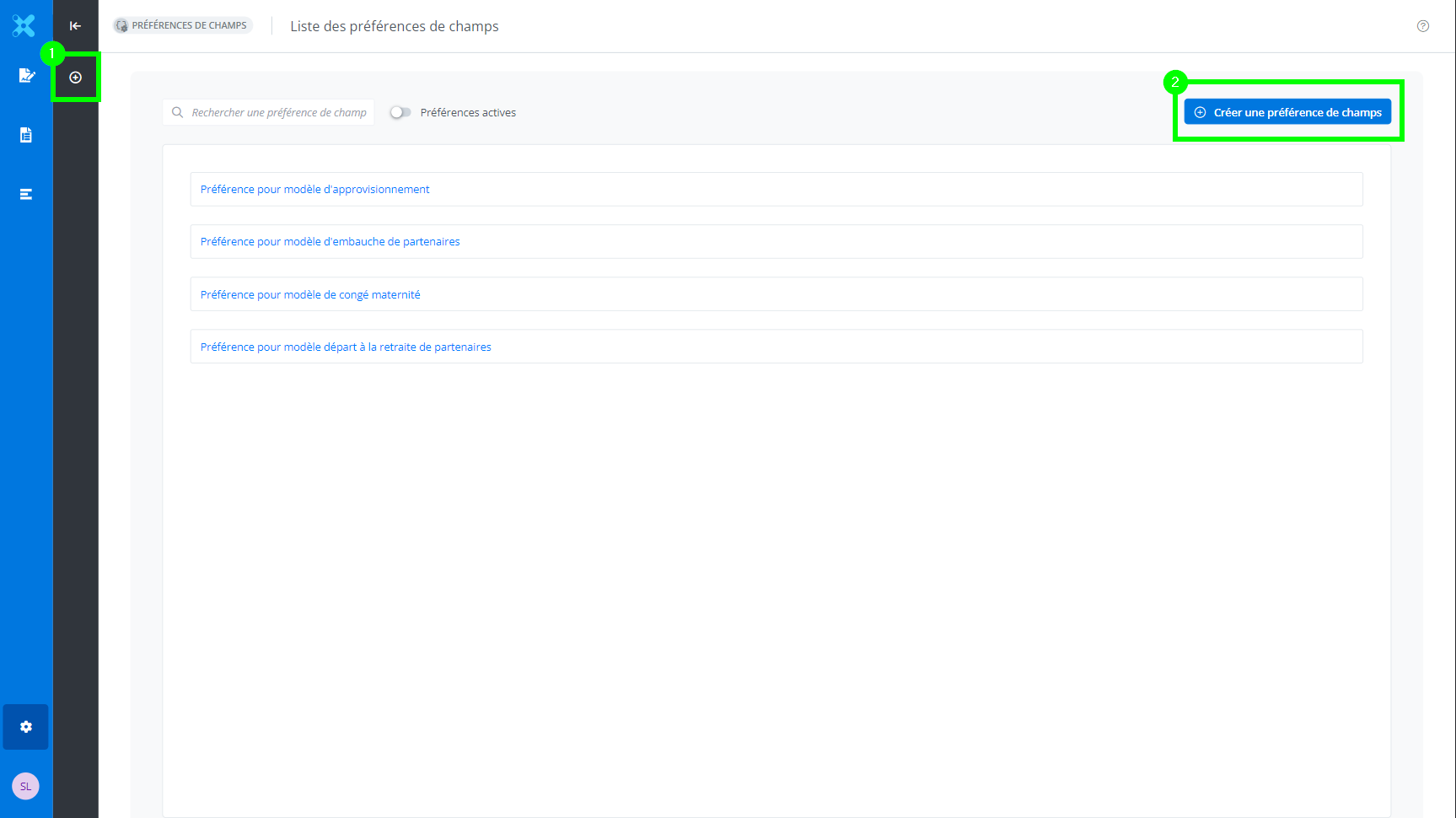Click the plus circle icon in dark sidebar
This screenshot has width=1456, height=818.
coord(76,78)
